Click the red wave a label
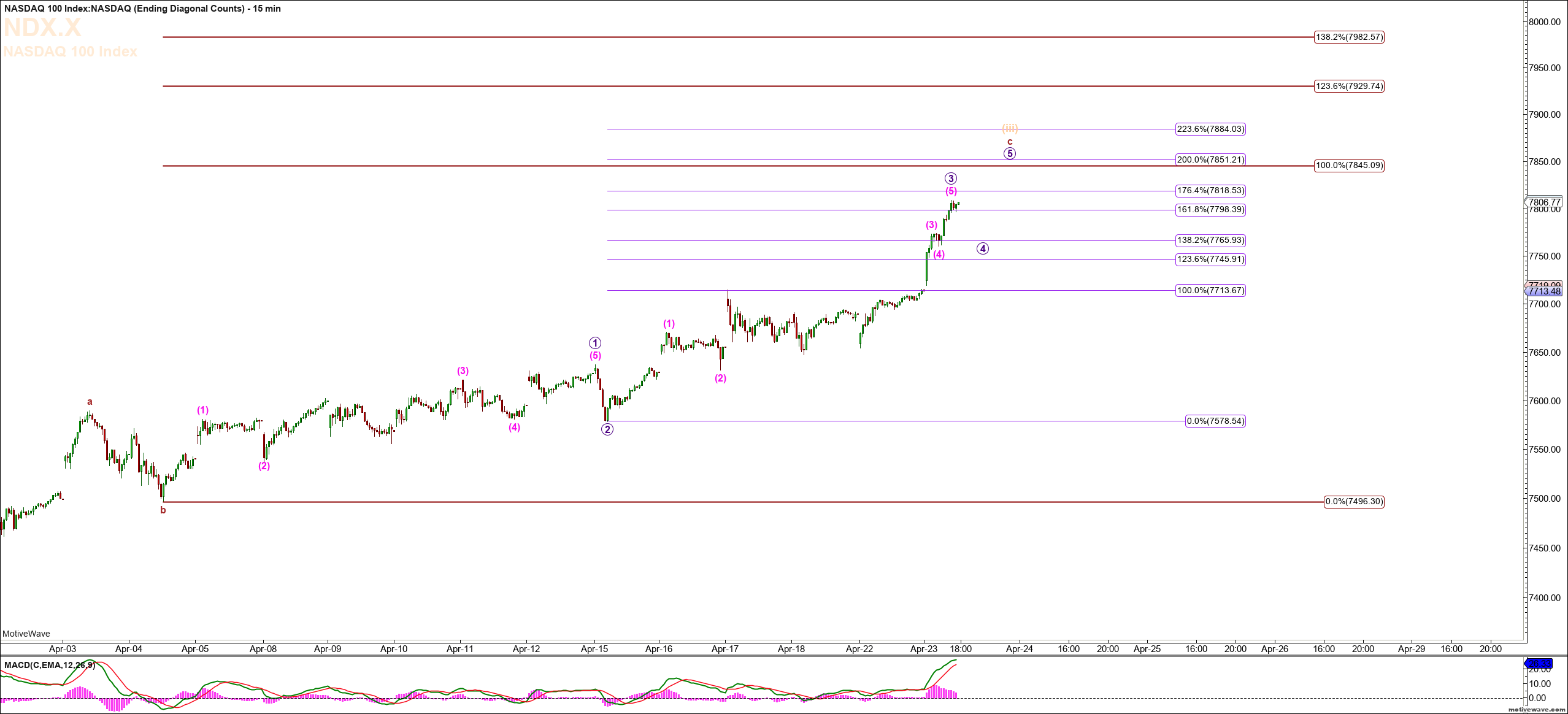The image size is (1568, 714). coord(90,402)
